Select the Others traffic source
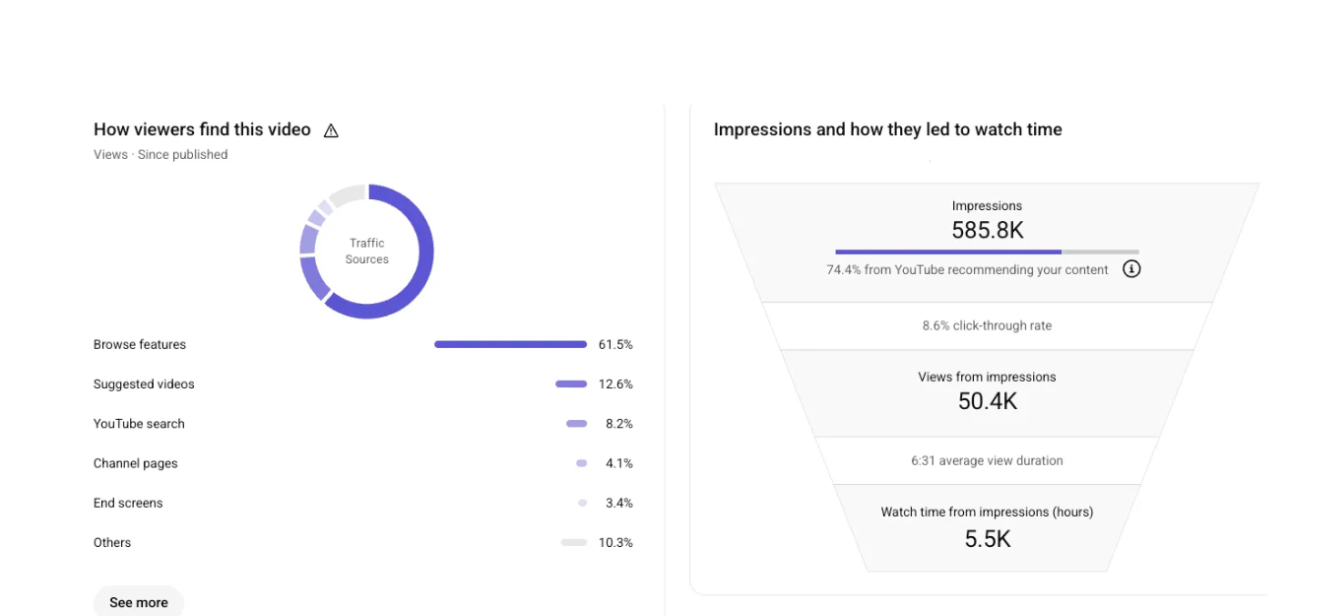 point(112,543)
